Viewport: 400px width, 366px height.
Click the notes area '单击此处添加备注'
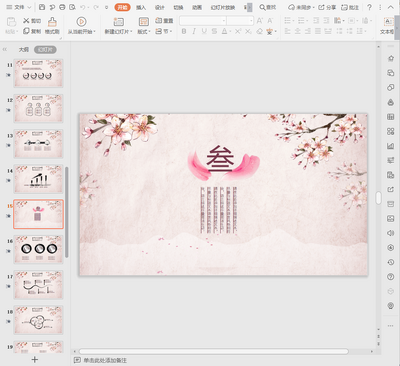105,360
